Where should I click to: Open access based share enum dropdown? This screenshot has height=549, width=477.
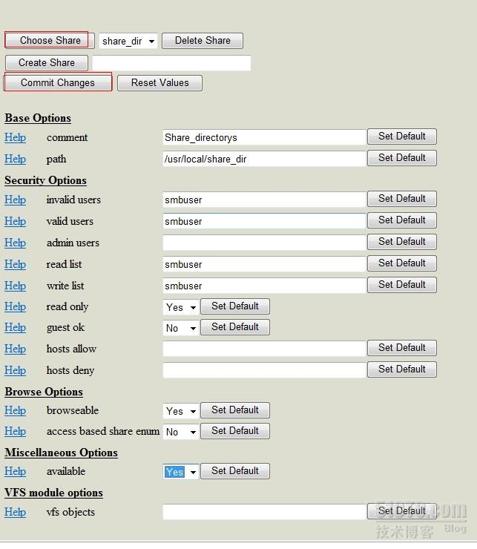pyautogui.click(x=181, y=432)
